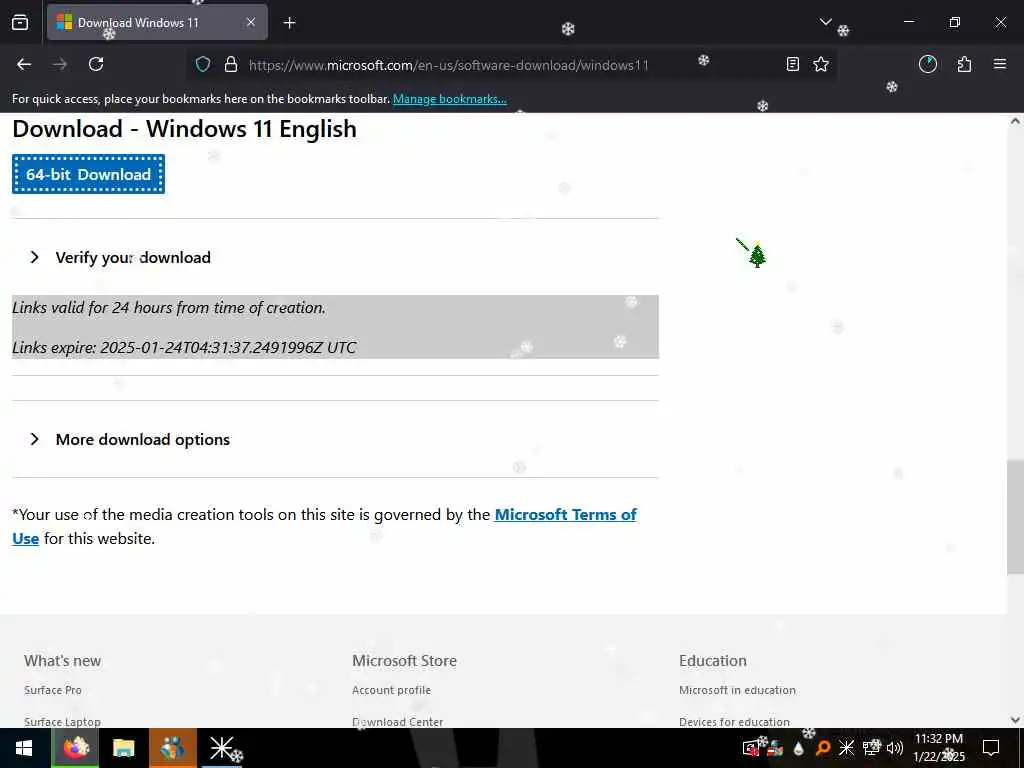Image resolution: width=1024 pixels, height=768 pixels.
Task: Click the Manage bookmarks link
Action: pos(449,99)
